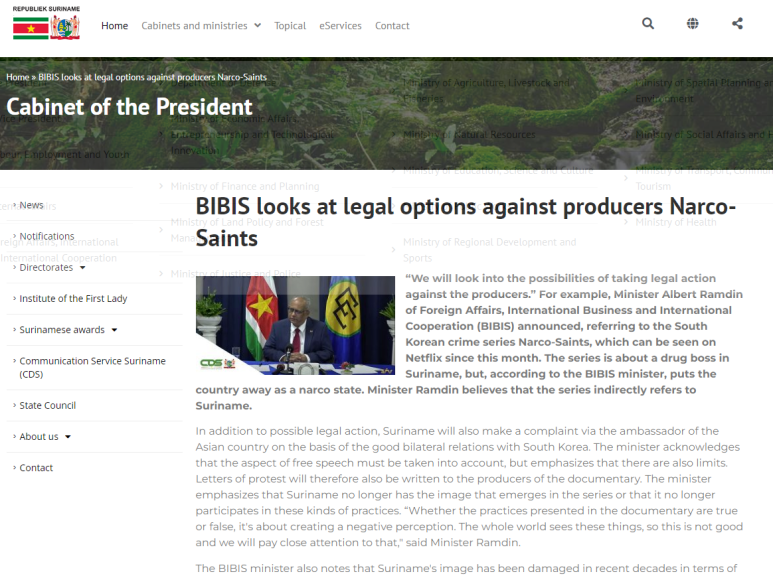Click Ministry of Regional Development and Sports
773x580 pixels.
(490, 250)
